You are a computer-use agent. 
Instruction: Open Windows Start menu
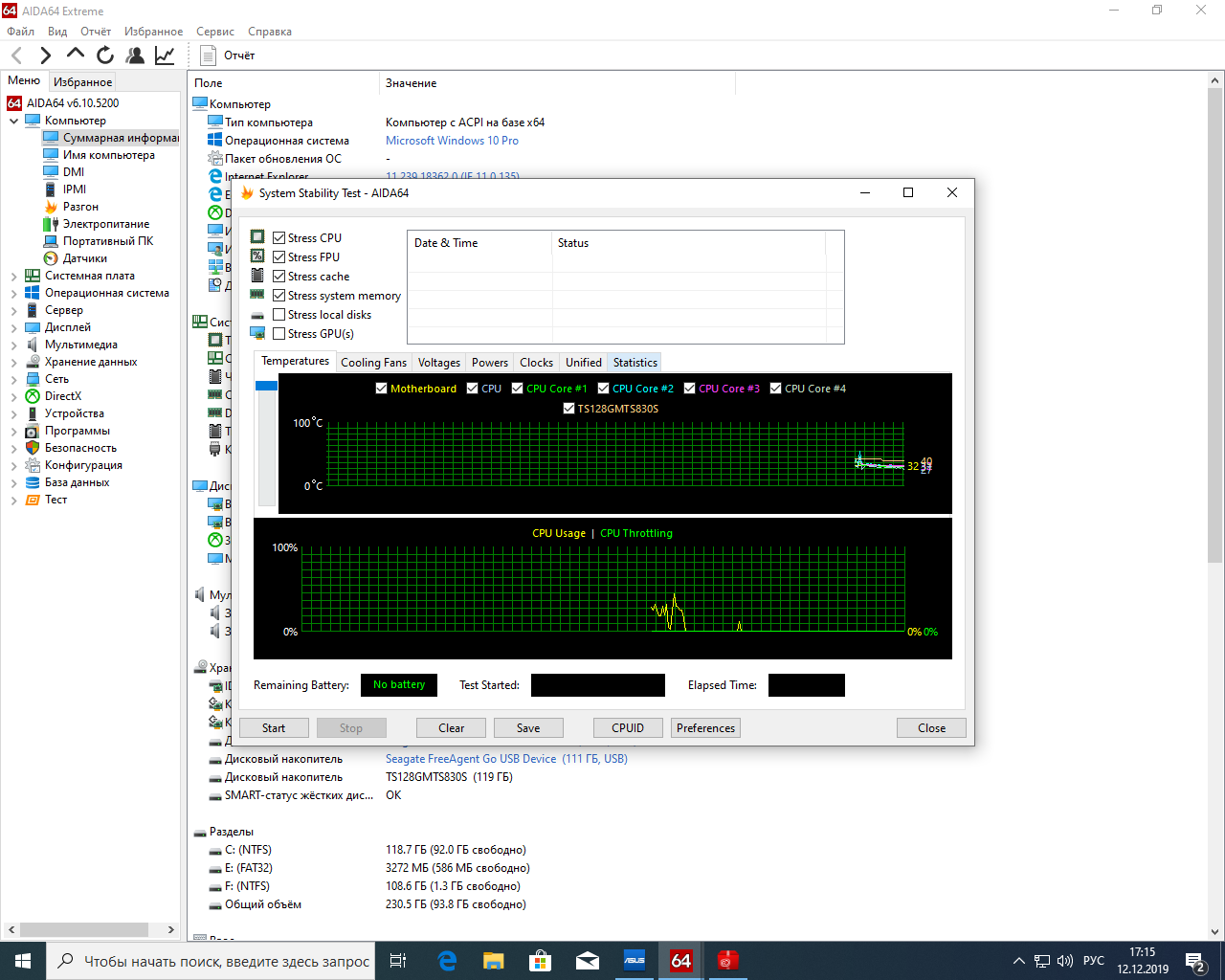coord(23,961)
